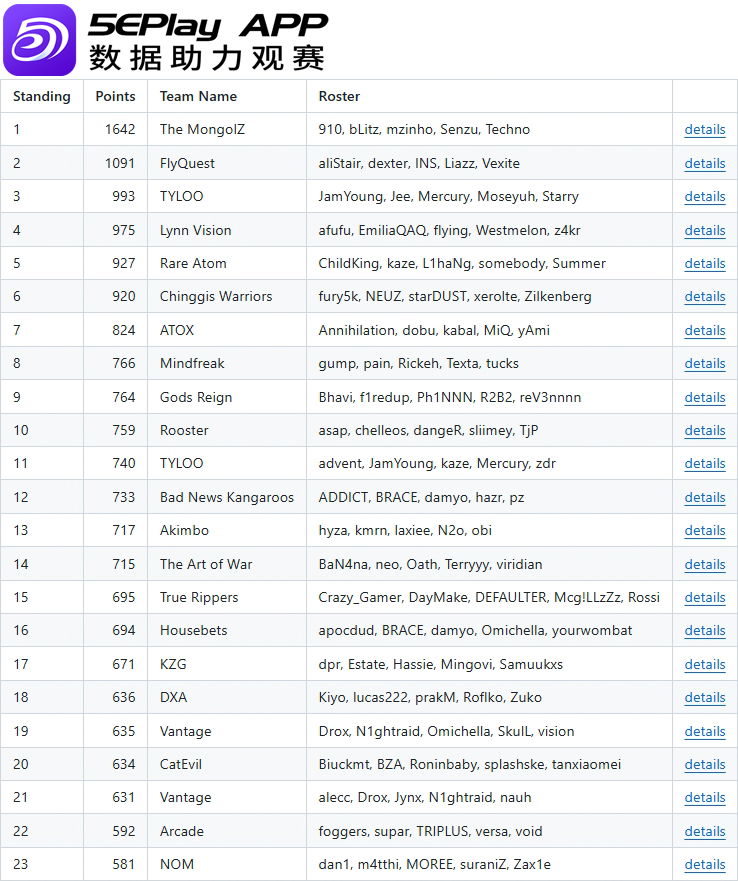Select team name Mindfreak
This screenshot has height=881, width=738.
pos(192,363)
